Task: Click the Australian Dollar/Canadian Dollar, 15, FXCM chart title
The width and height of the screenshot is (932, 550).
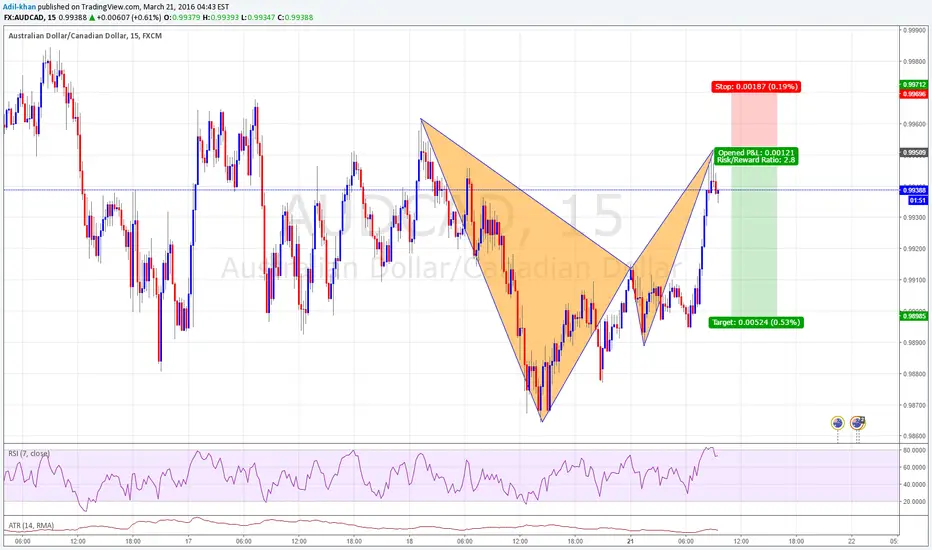Action: pyautogui.click(x=85, y=36)
